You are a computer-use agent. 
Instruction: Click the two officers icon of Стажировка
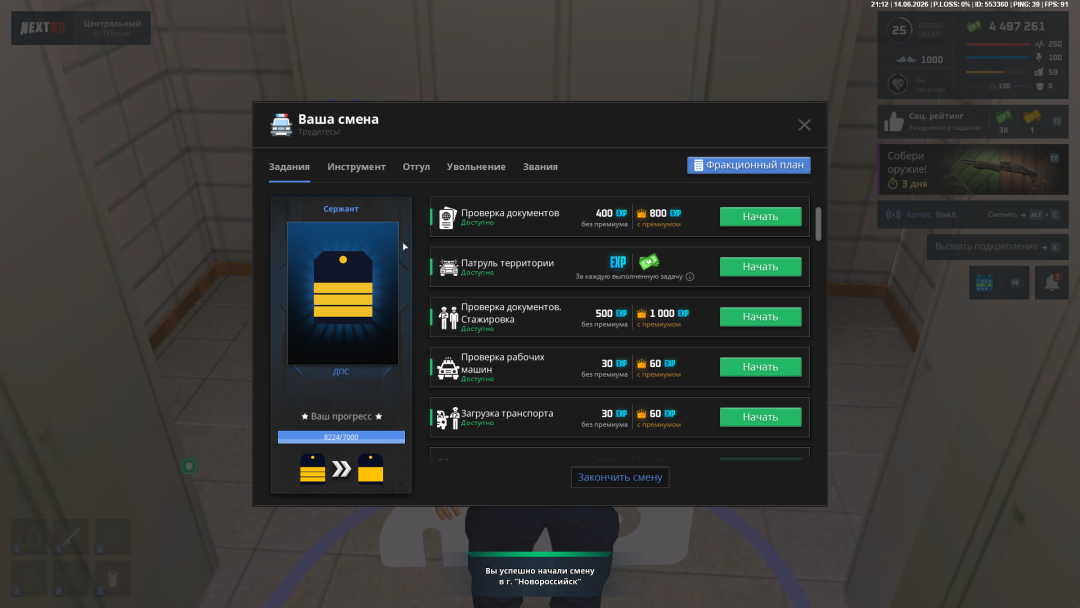click(x=448, y=317)
